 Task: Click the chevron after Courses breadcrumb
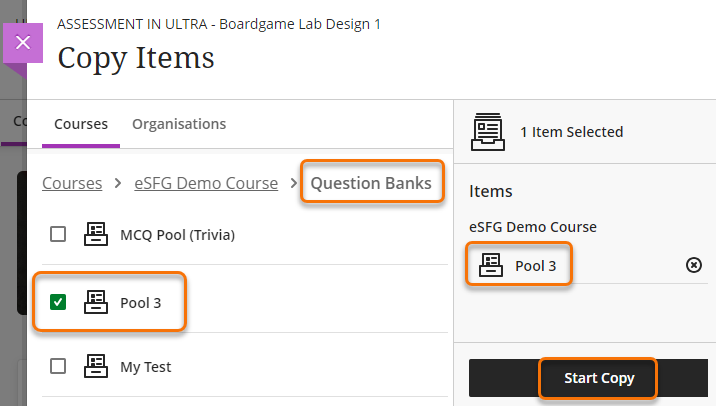pyautogui.click(x=118, y=184)
